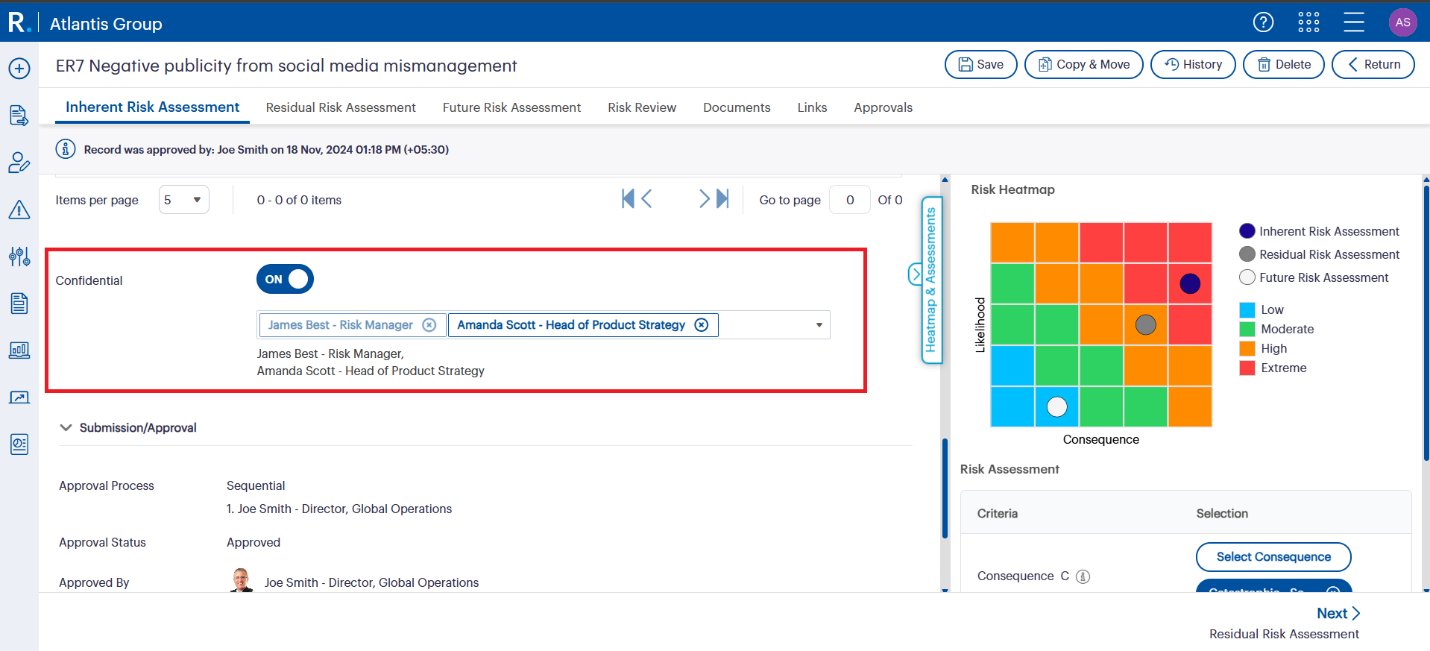Switch to Inherent Risk Assessment tab
1430x651 pixels.
[152, 107]
